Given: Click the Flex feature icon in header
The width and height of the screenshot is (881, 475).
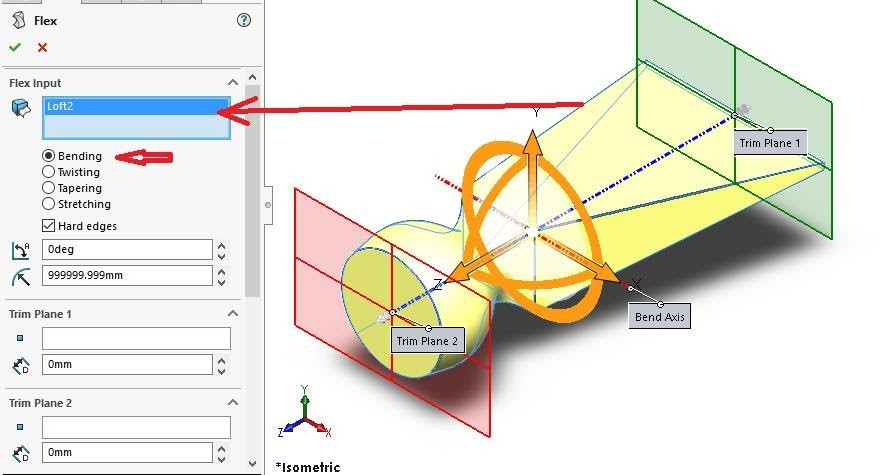Looking at the screenshot, I should (x=18, y=20).
